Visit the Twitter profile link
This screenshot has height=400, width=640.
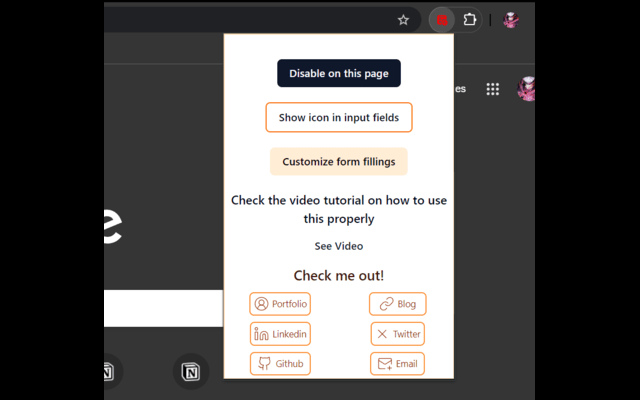coord(398,334)
